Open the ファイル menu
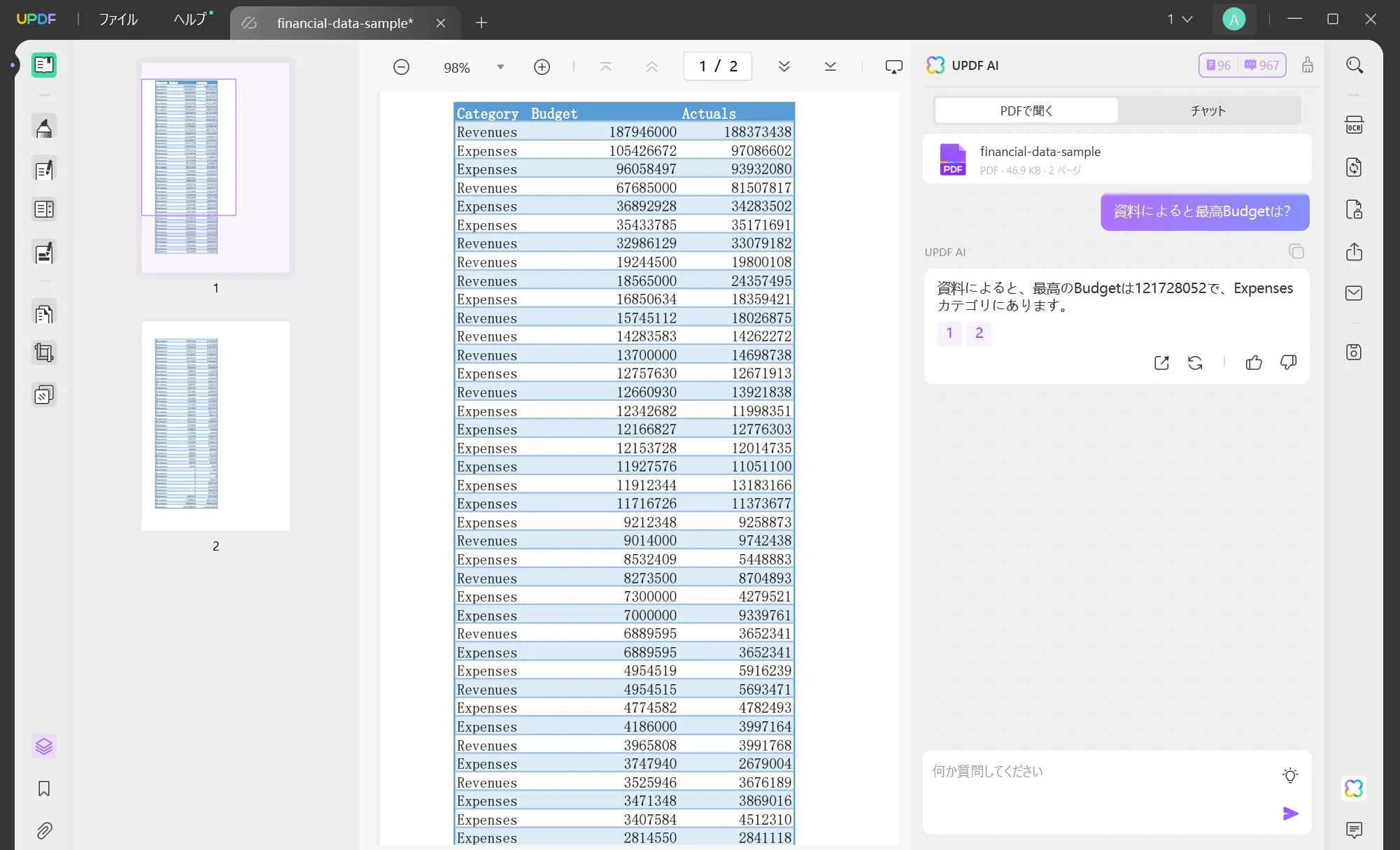The image size is (1400, 850). click(118, 20)
